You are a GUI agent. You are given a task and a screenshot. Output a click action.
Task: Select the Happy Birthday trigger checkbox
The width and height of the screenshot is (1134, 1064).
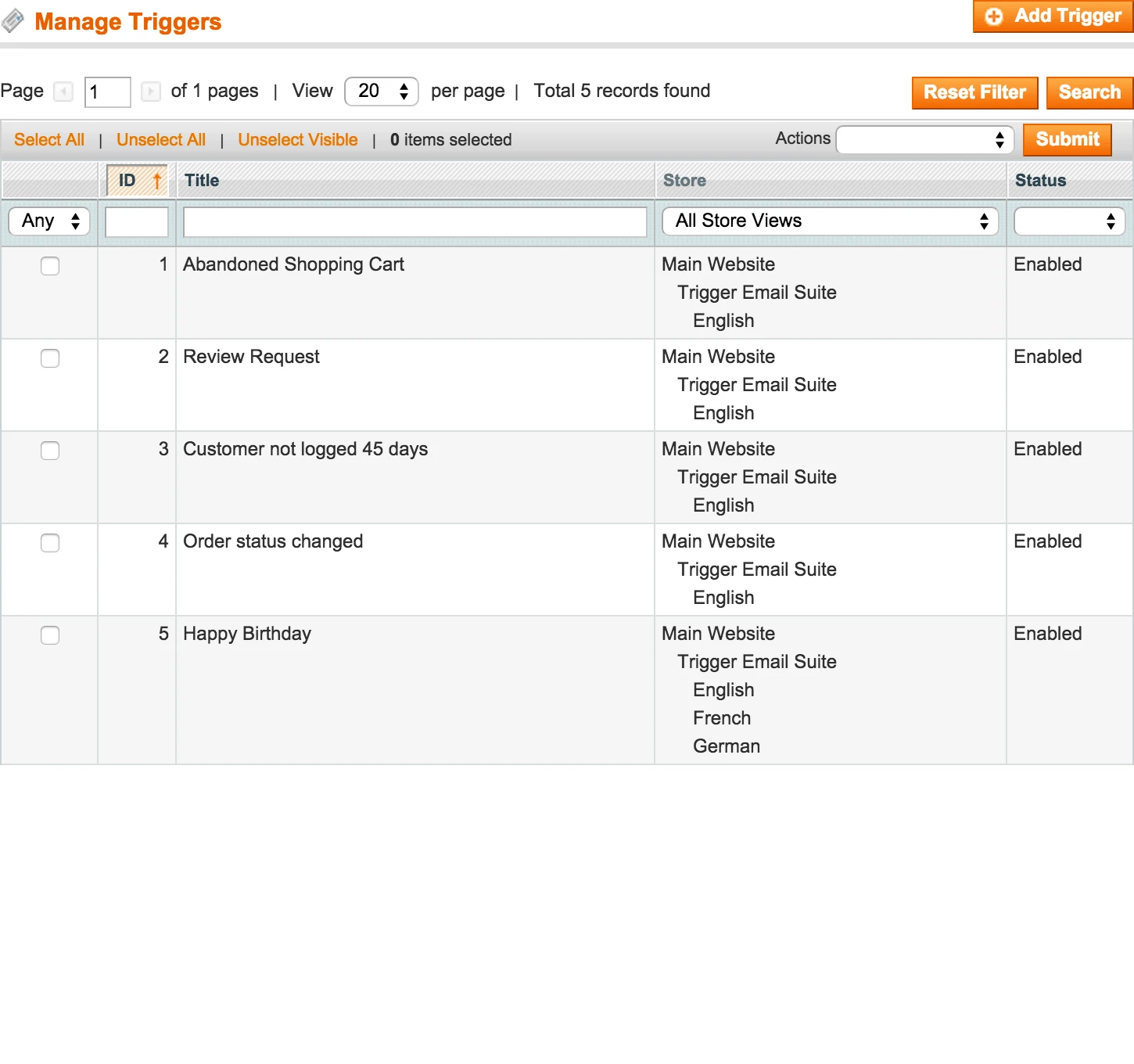[x=49, y=635]
